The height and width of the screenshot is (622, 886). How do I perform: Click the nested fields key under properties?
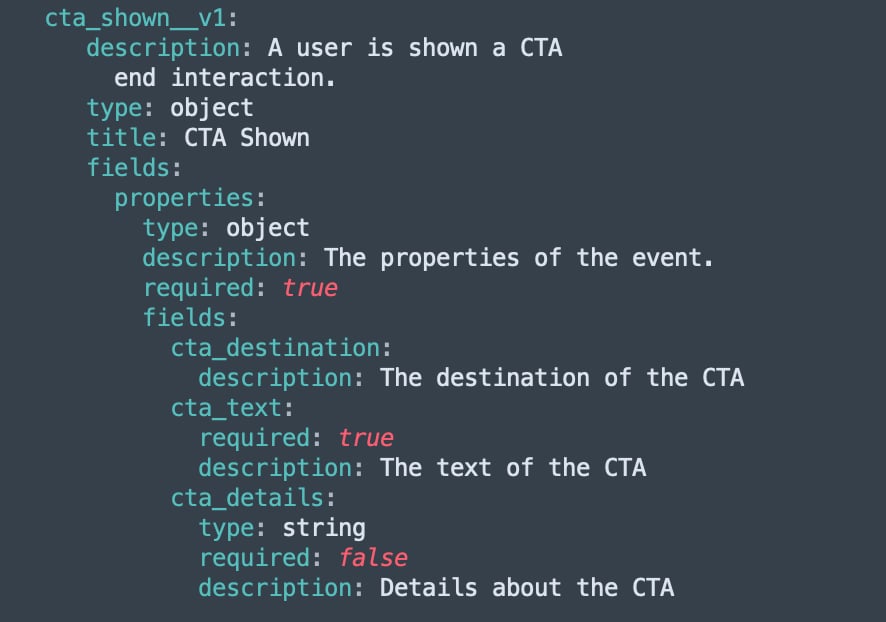click(184, 318)
